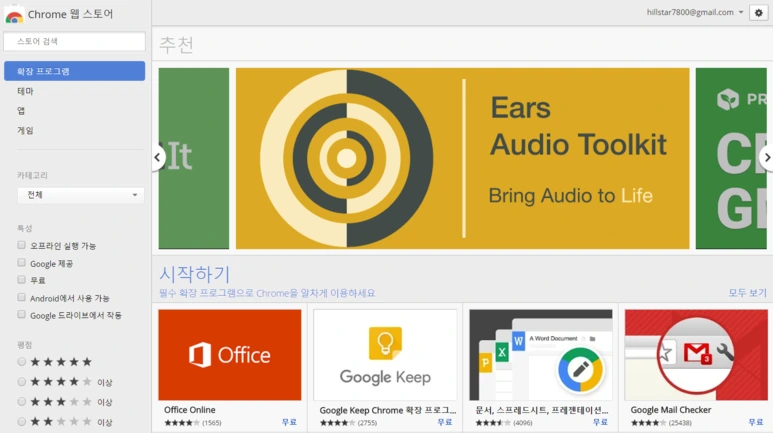This screenshot has width=773, height=433.
Task: Click 무료 under 문서, 스프레드시트 extension
Action: tap(600, 422)
